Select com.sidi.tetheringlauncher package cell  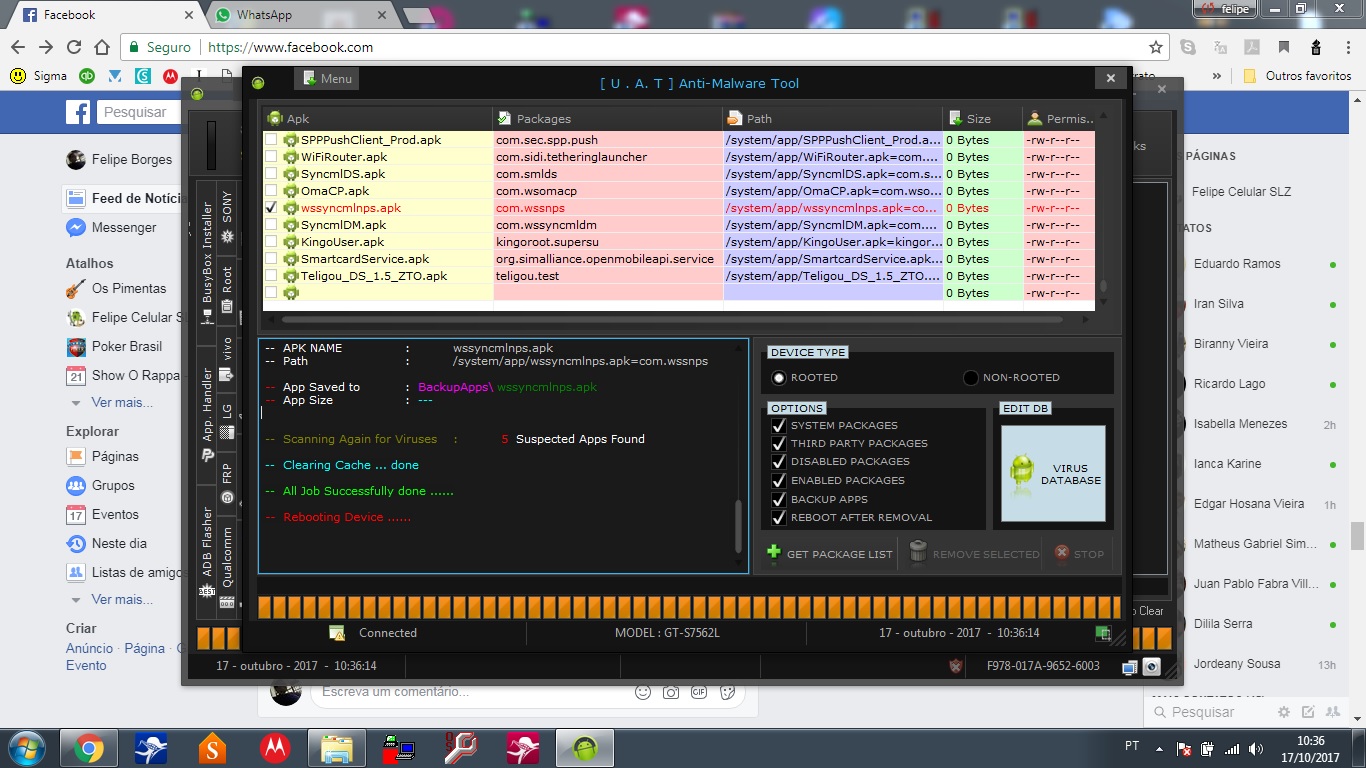click(x=608, y=157)
